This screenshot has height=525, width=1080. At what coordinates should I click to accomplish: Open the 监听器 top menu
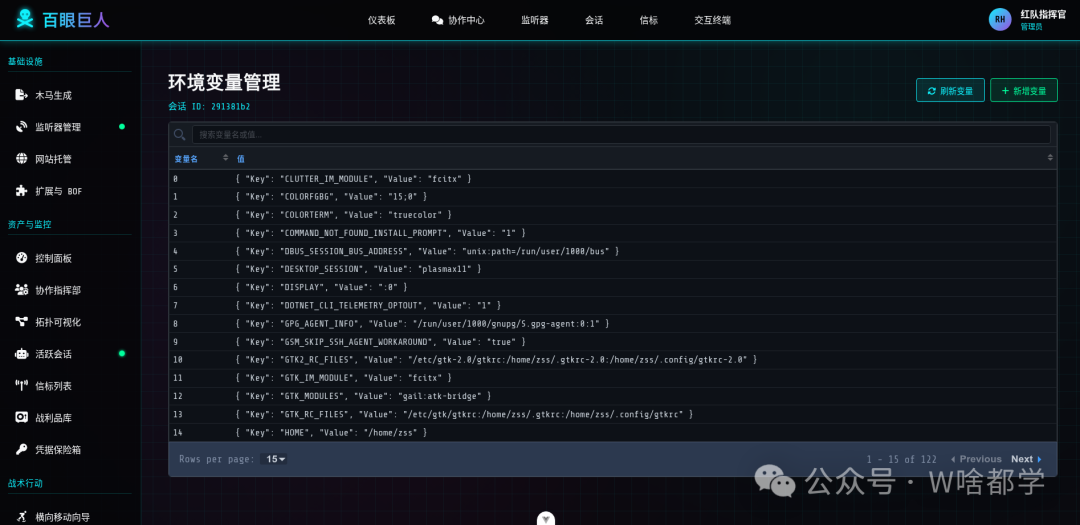point(534,20)
